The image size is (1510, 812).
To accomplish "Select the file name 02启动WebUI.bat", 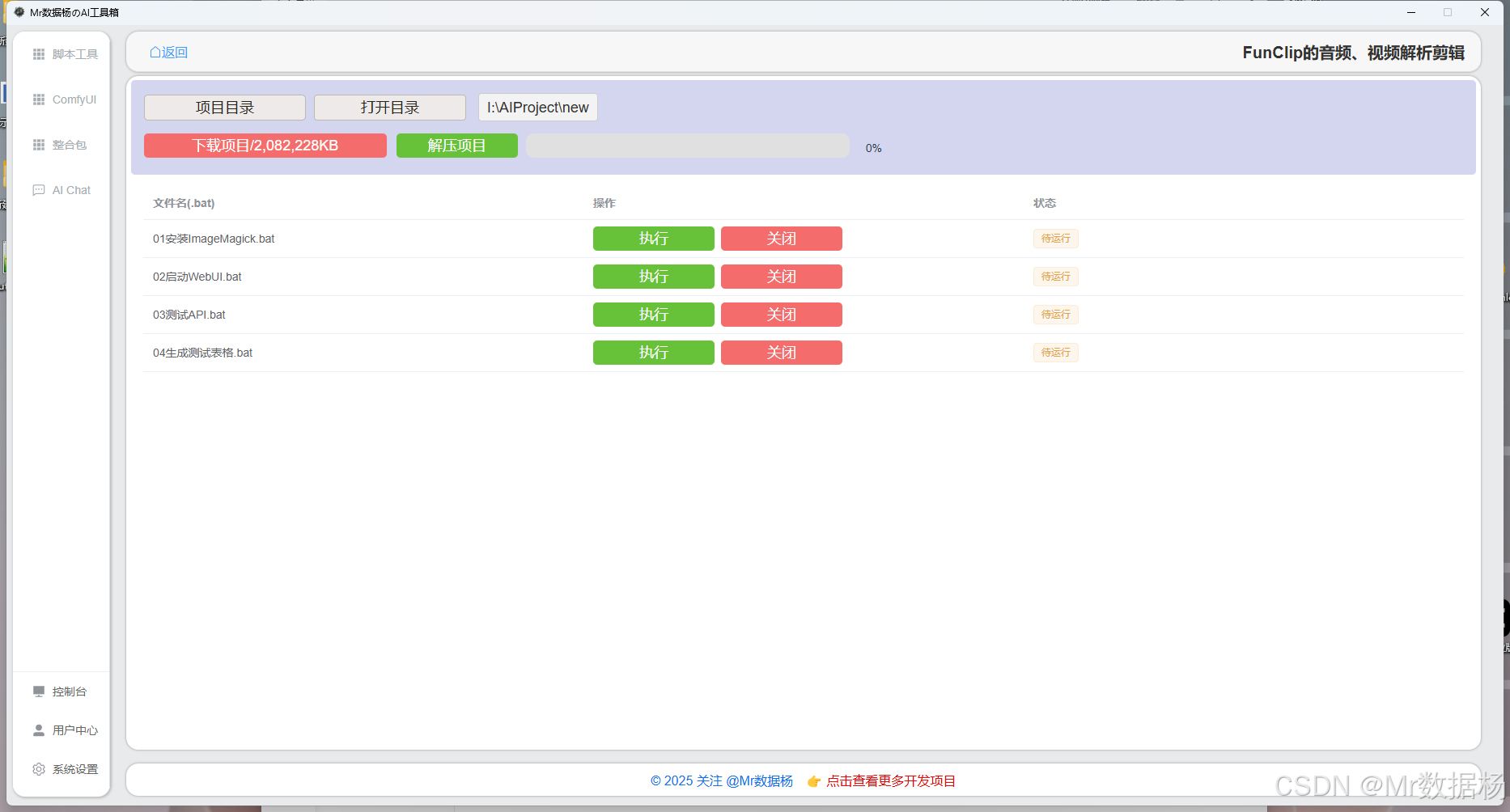I will pos(197,277).
